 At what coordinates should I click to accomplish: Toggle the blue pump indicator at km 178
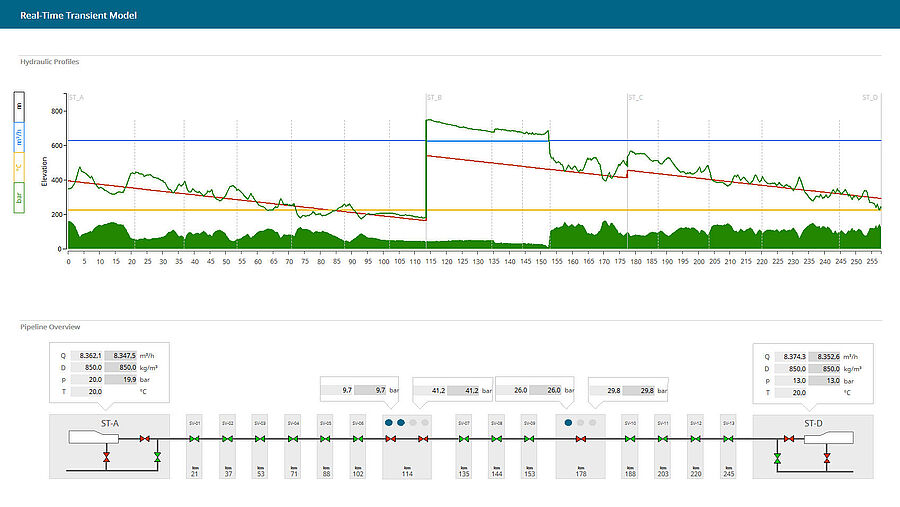568,423
